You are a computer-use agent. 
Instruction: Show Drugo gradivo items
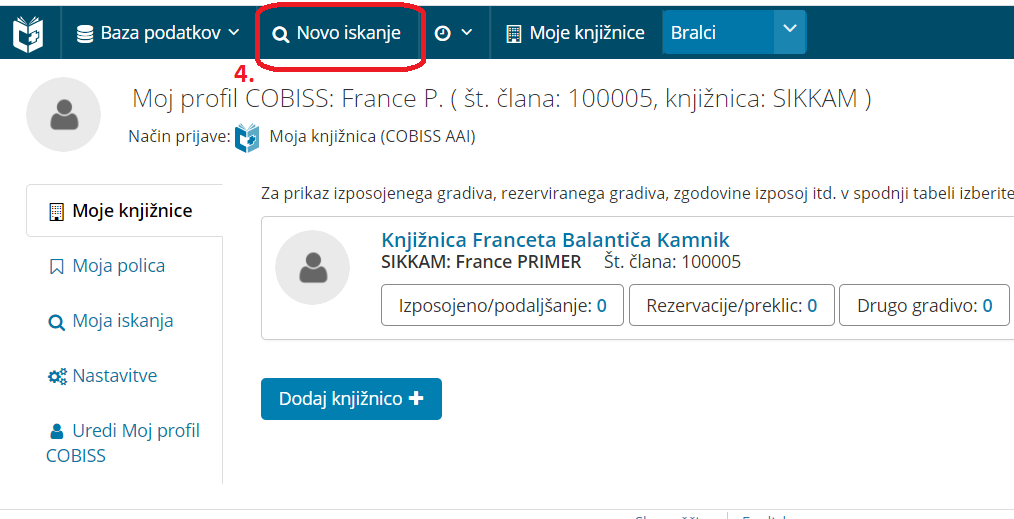(x=924, y=305)
